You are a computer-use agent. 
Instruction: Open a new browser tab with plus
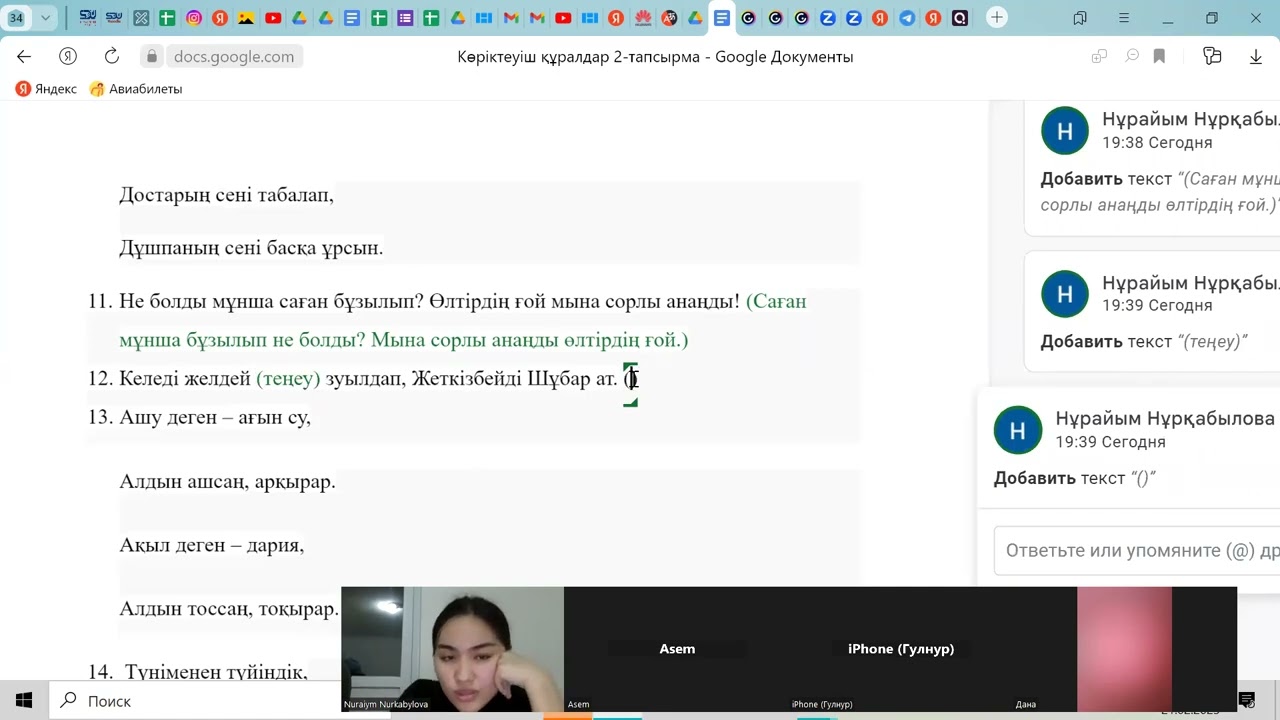pyautogui.click(x=996, y=18)
